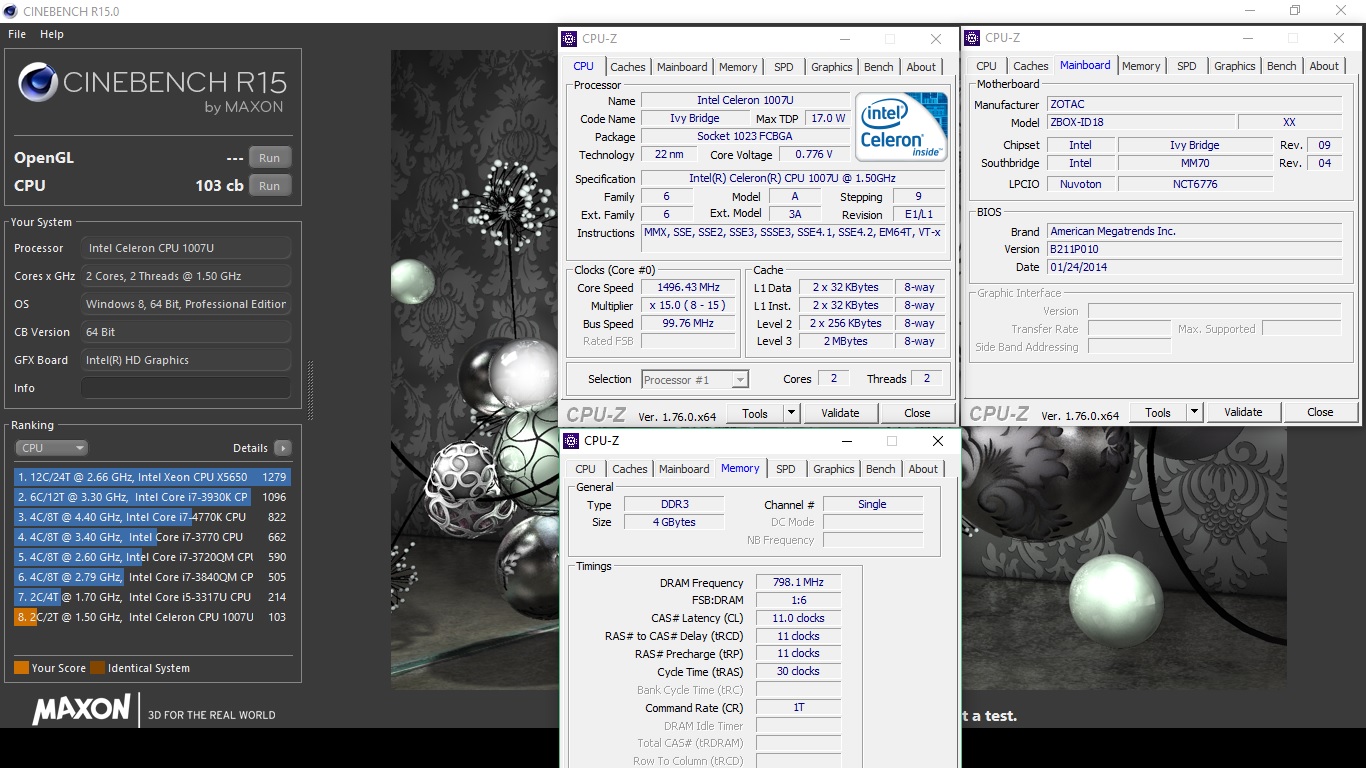Screen dimensions: 1366x768
Task: Select ranking row Intel Core i7-3840QM
Action: coord(152,577)
